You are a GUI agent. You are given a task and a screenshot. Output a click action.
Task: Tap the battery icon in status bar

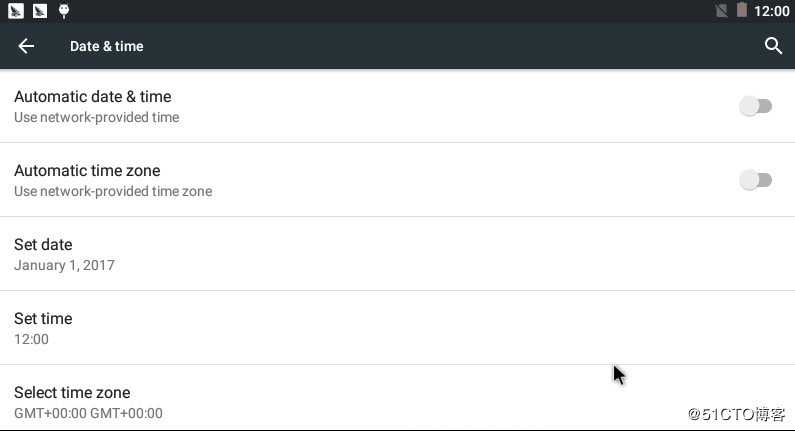(x=742, y=11)
